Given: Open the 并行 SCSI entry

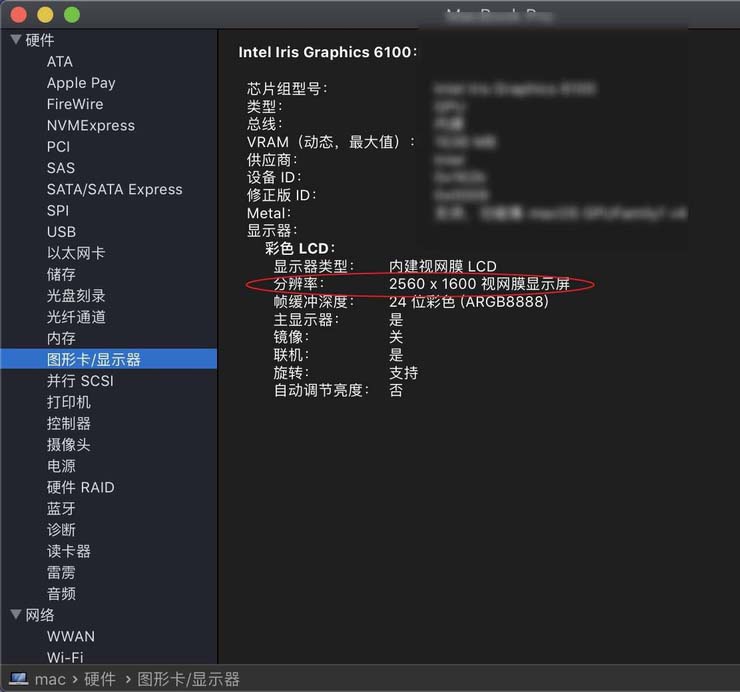Looking at the screenshot, I should 80,381.
